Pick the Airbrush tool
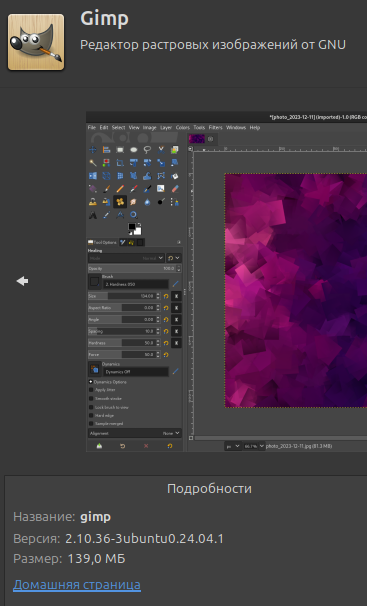 (134, 189)
